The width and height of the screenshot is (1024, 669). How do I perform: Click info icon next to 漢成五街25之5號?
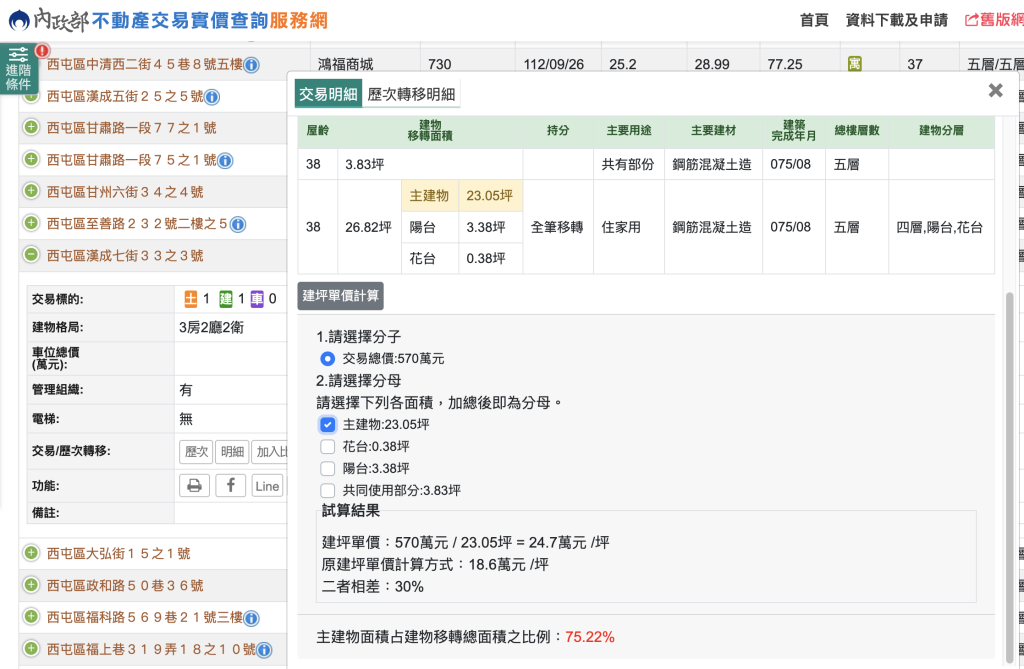click(212, 97)
